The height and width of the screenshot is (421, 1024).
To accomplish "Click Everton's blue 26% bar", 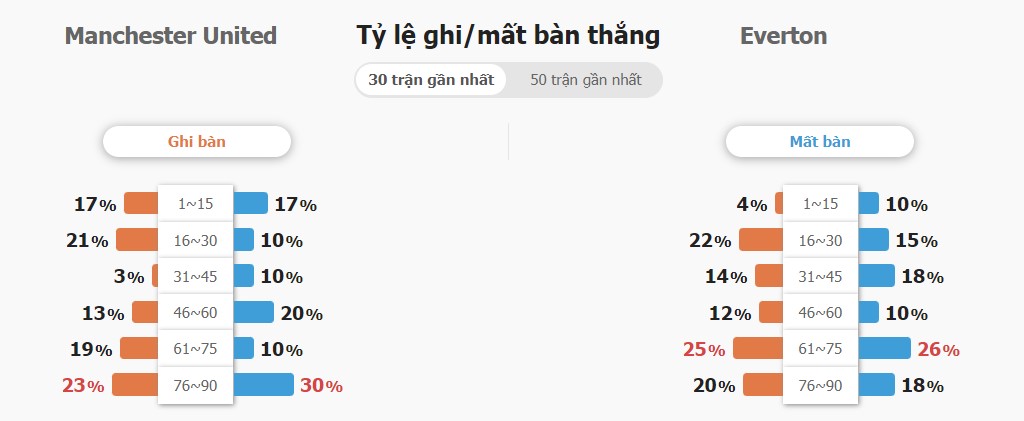I will (x=884, y=348).
